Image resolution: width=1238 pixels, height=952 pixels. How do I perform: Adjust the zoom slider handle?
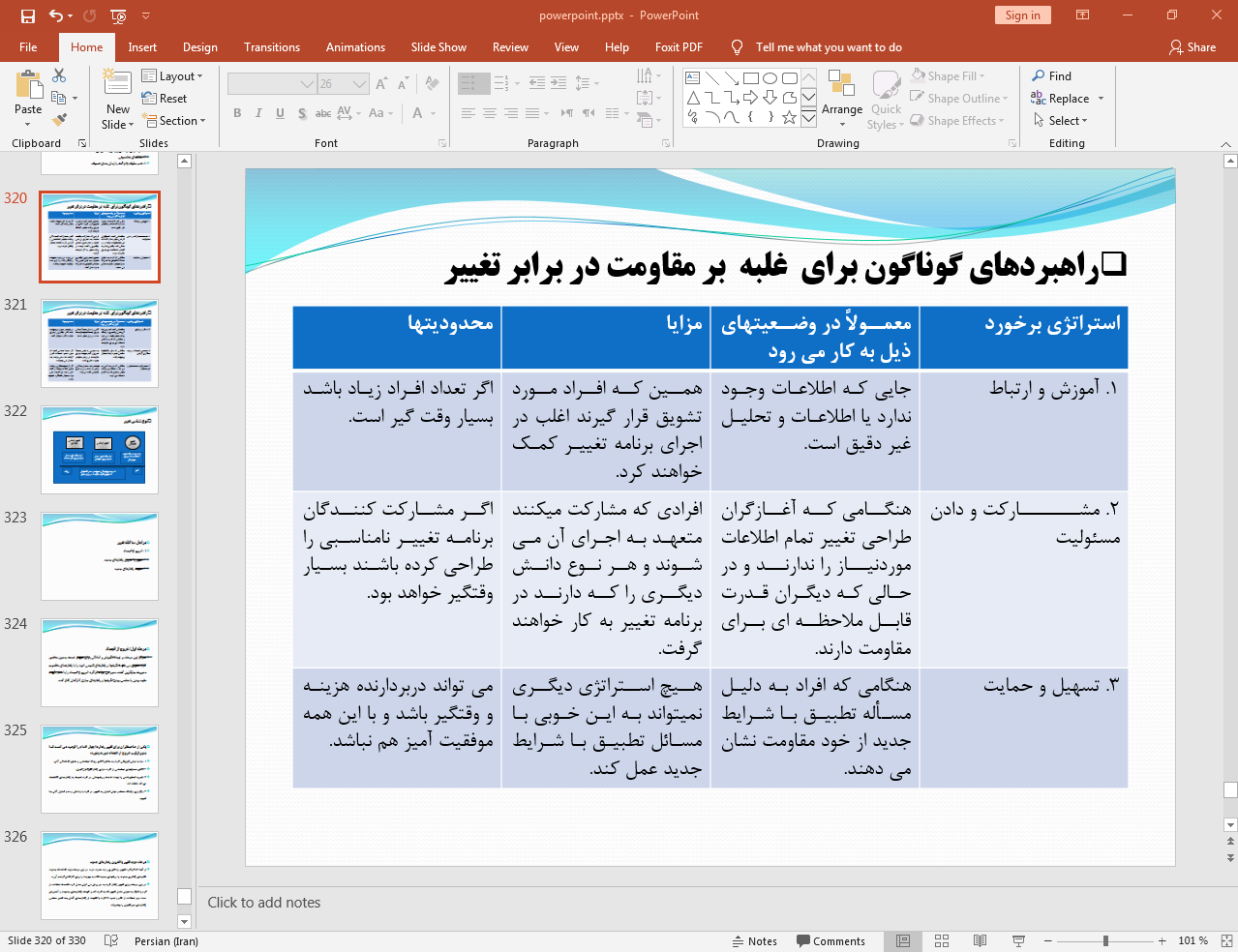[1105, 941]
